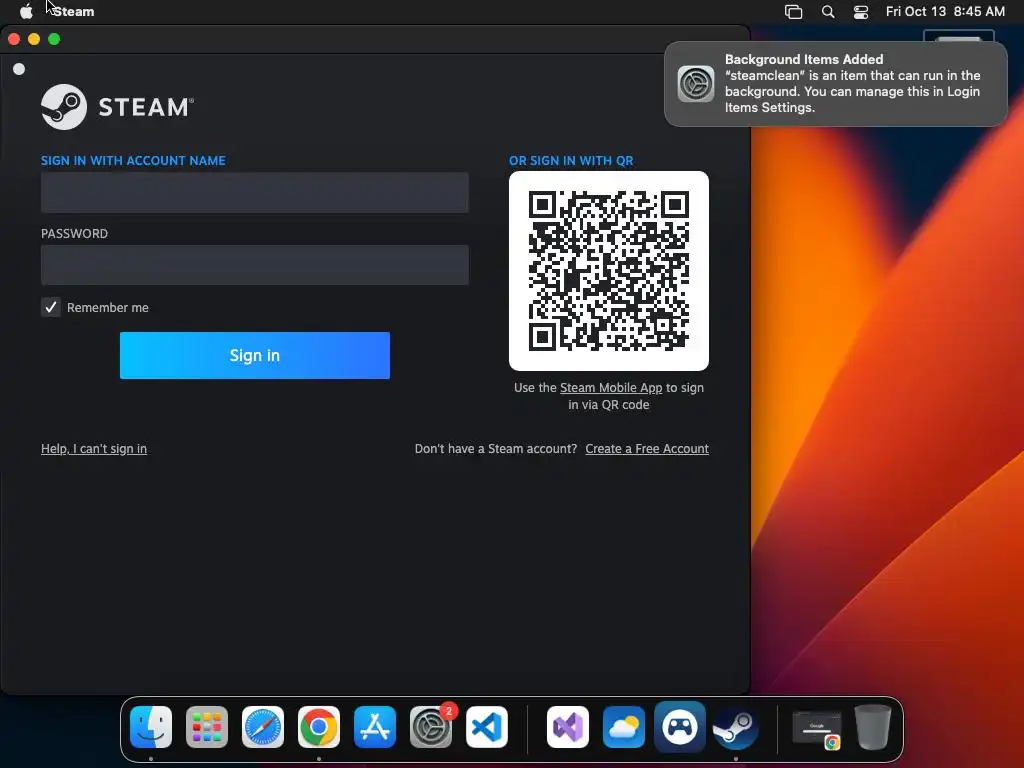Click the 'Remember me' label text
The image size is (1024, 768).
108,308
